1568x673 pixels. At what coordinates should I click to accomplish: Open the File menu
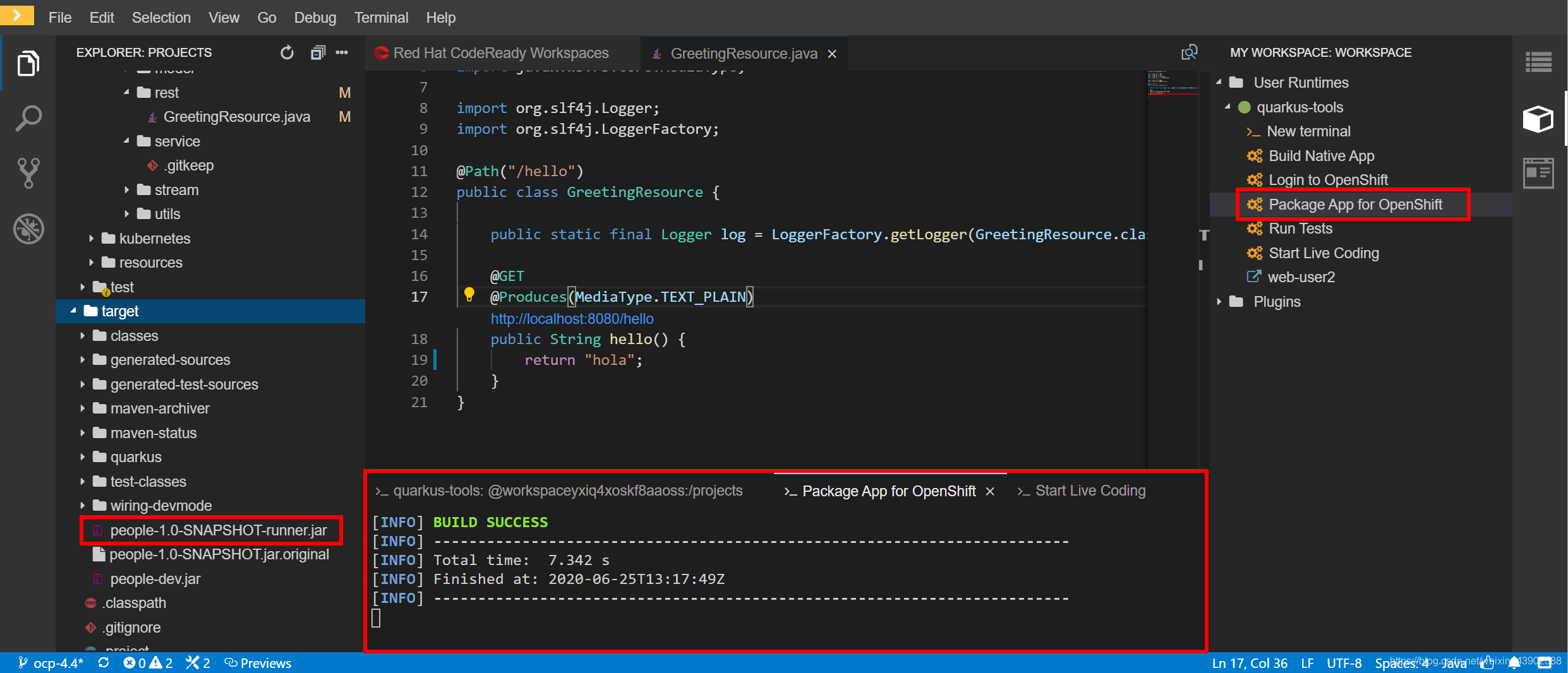click(x=60, y=18)
